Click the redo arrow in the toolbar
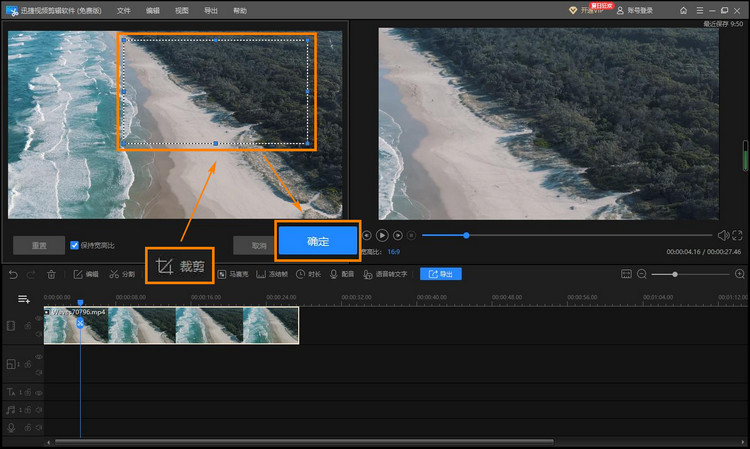Image resolution: width=750 pixels, height=449 pixels. [x=31, y=274]
